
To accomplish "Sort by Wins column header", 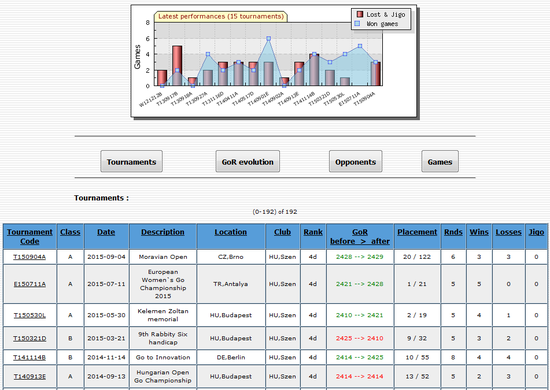I will 479,232.
